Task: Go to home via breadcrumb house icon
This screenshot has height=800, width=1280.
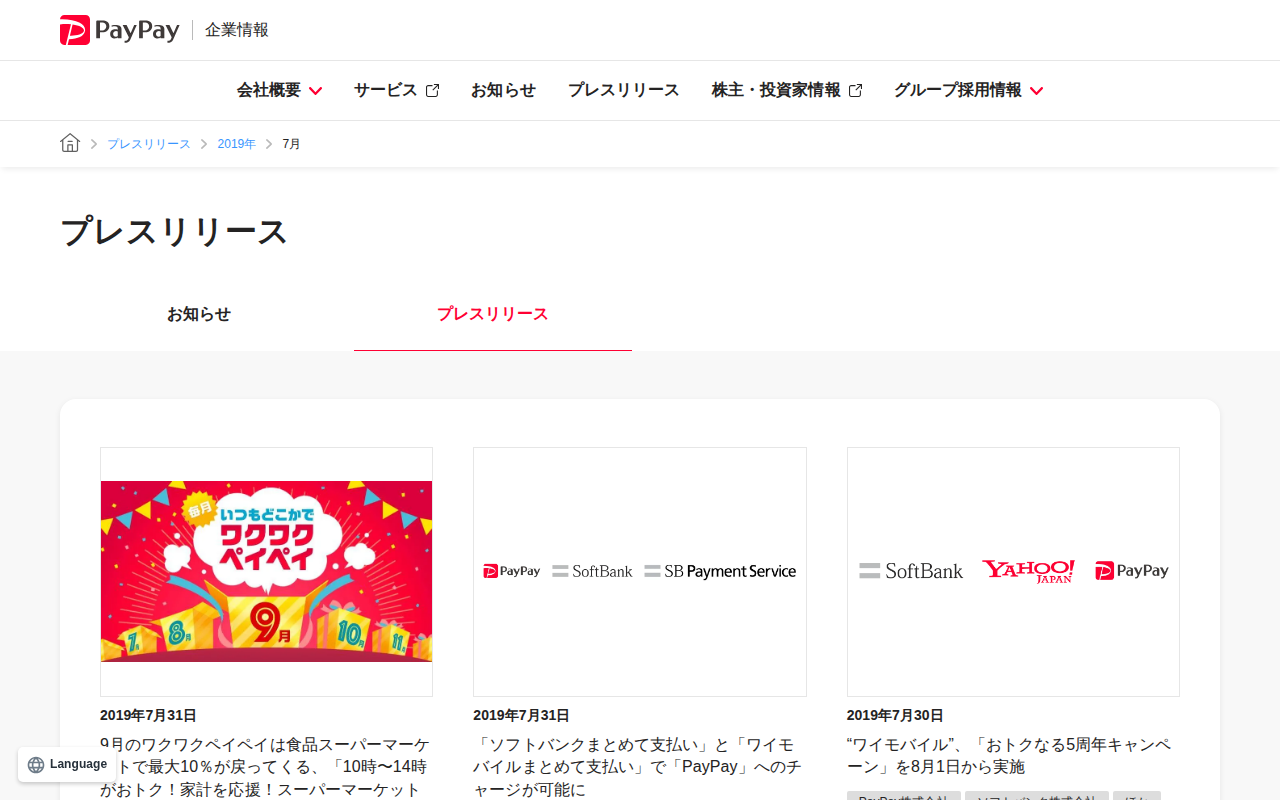Action: [x=70, y=143]
